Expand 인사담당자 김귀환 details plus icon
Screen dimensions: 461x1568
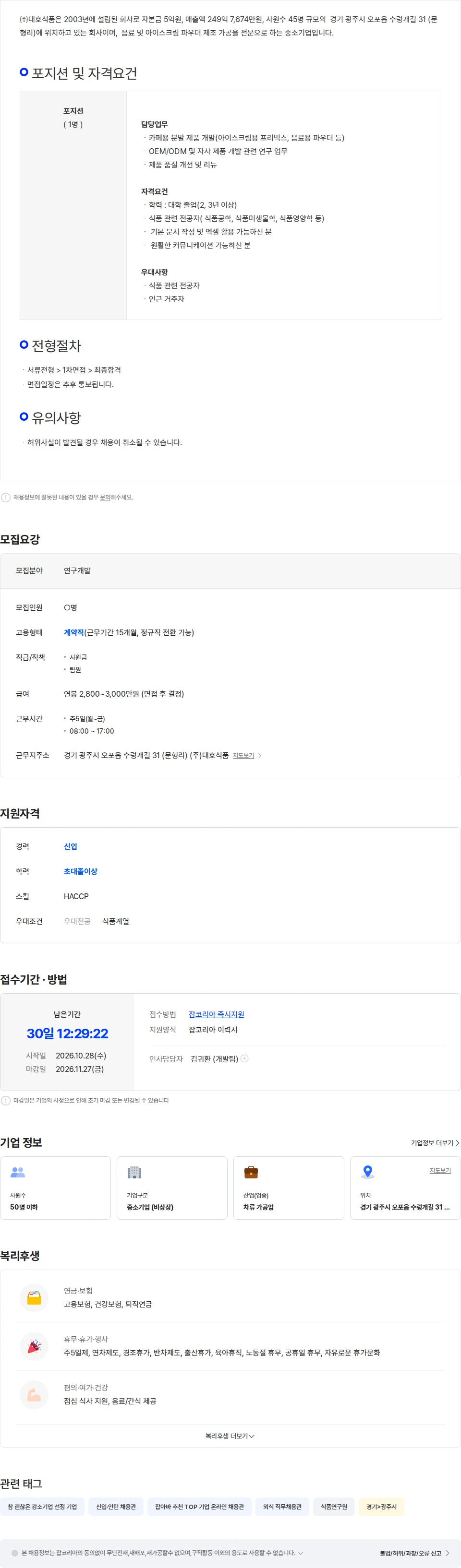[x=244, y=1058]
